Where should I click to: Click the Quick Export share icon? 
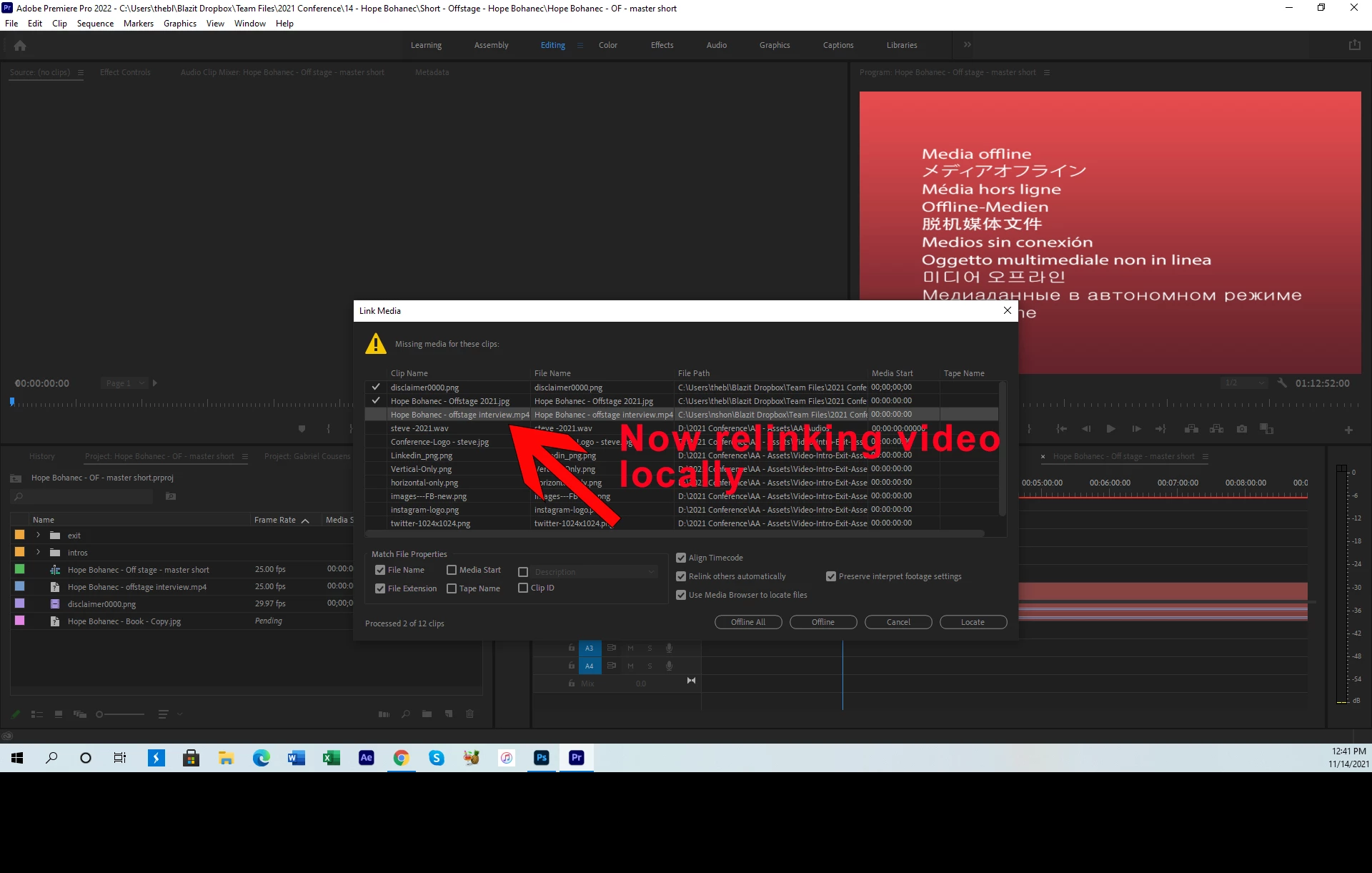pos(1354,45)
